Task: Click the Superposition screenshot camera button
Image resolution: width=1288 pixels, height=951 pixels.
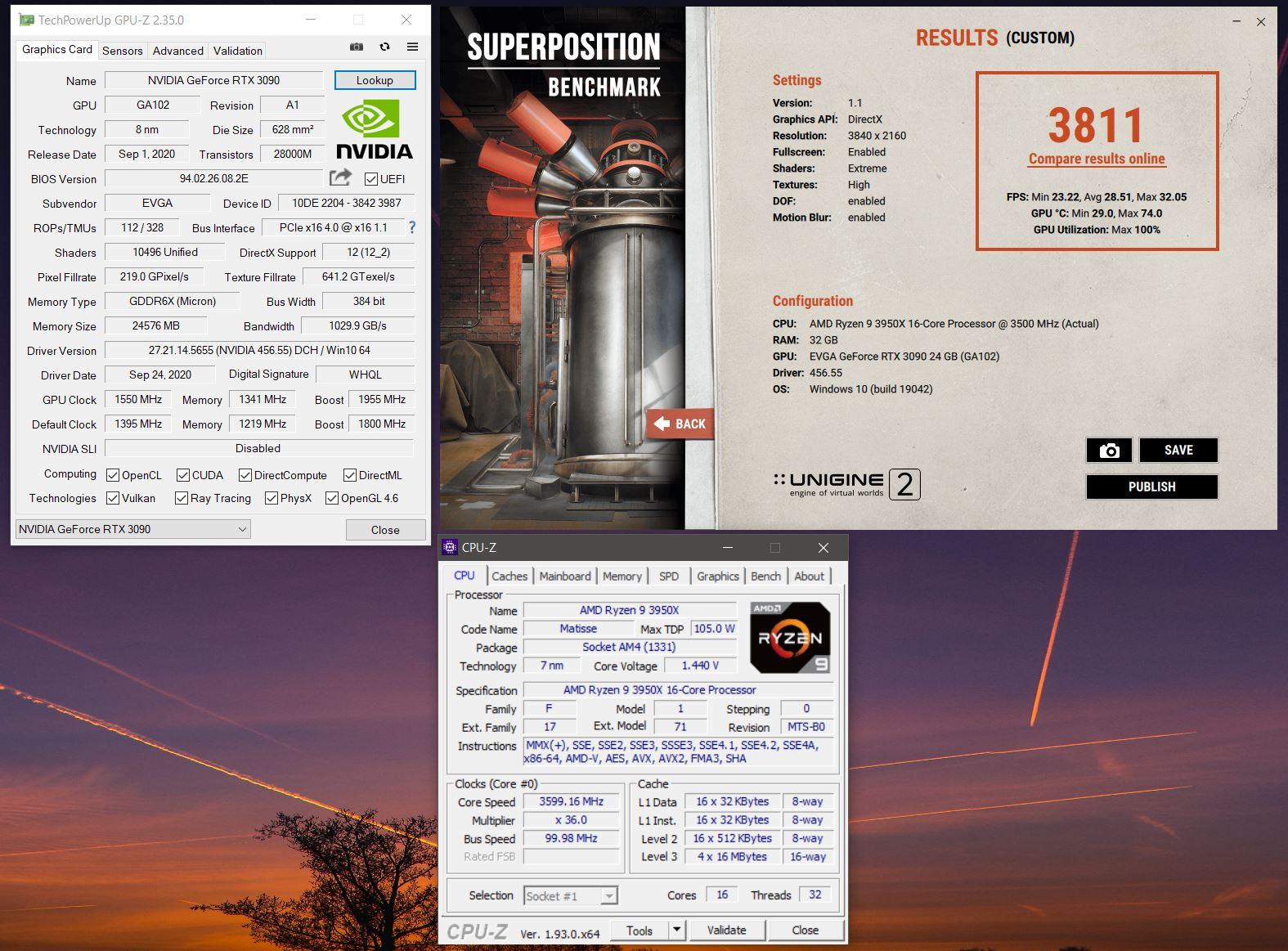Action: 1109,451
